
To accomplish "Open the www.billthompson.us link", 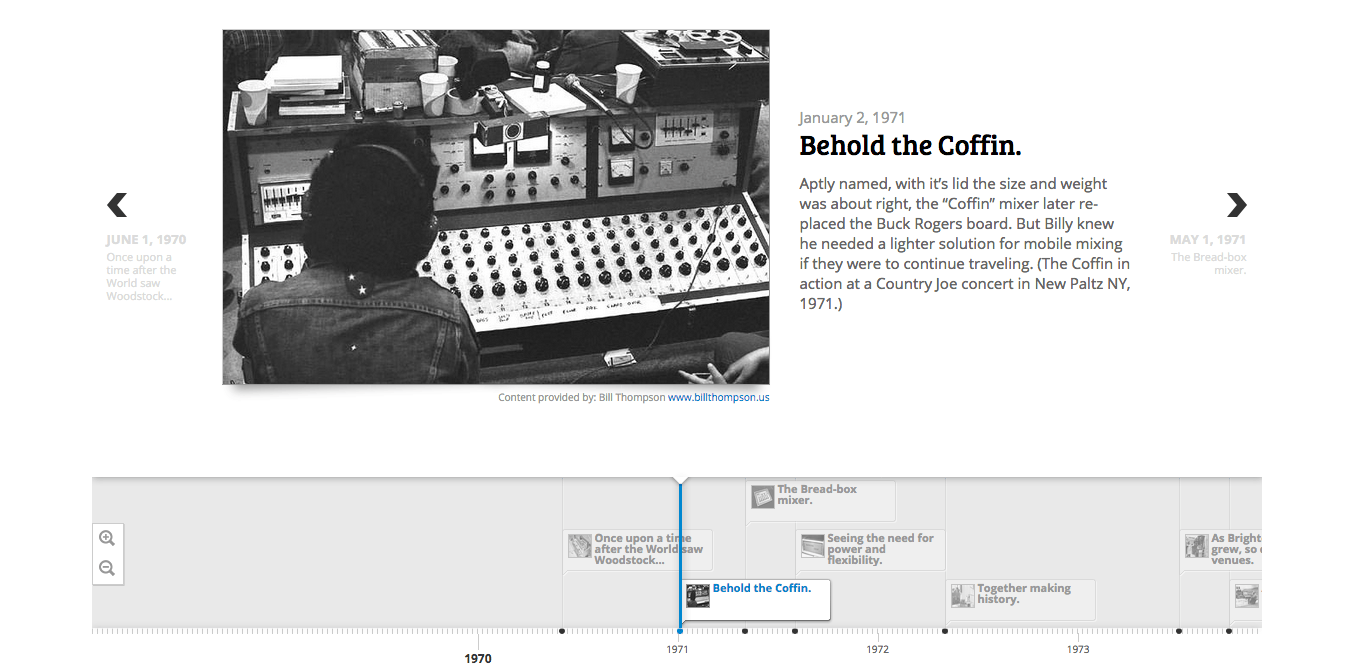I will click(718, 397).
